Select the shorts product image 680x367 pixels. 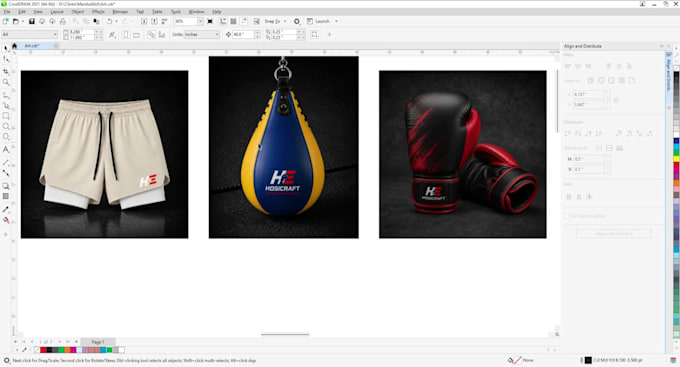click(105, 154)
